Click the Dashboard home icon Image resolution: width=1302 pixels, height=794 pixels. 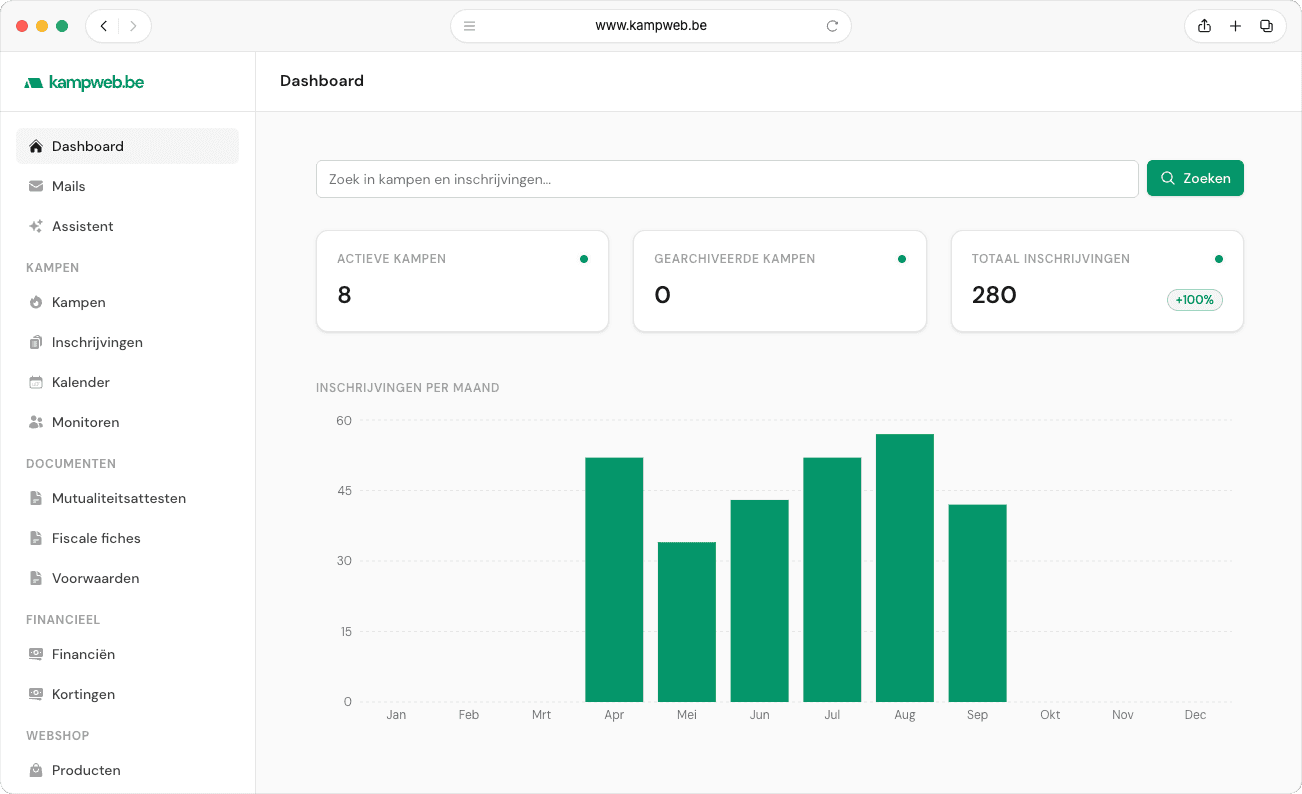(x=36, y=146)
